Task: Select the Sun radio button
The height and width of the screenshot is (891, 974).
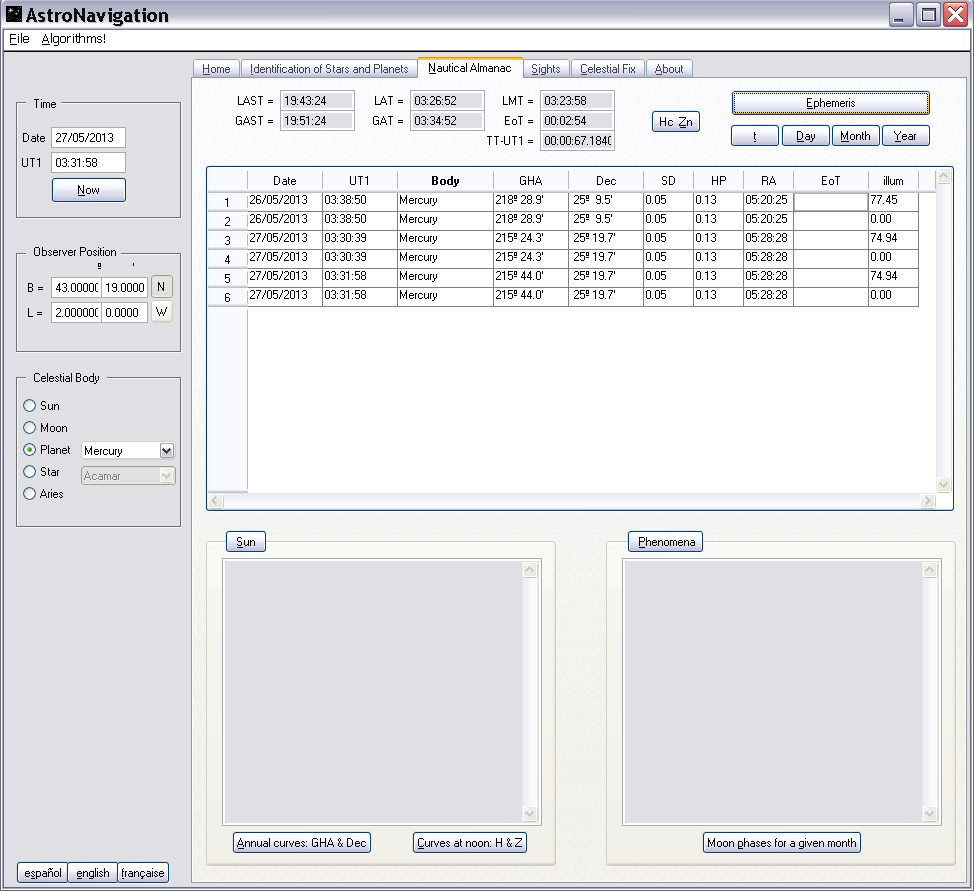Action: pos(30,406)
